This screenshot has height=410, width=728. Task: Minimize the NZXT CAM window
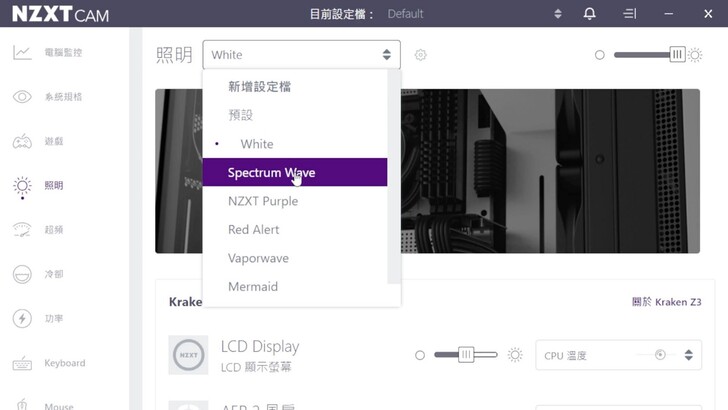pos(669,14)
